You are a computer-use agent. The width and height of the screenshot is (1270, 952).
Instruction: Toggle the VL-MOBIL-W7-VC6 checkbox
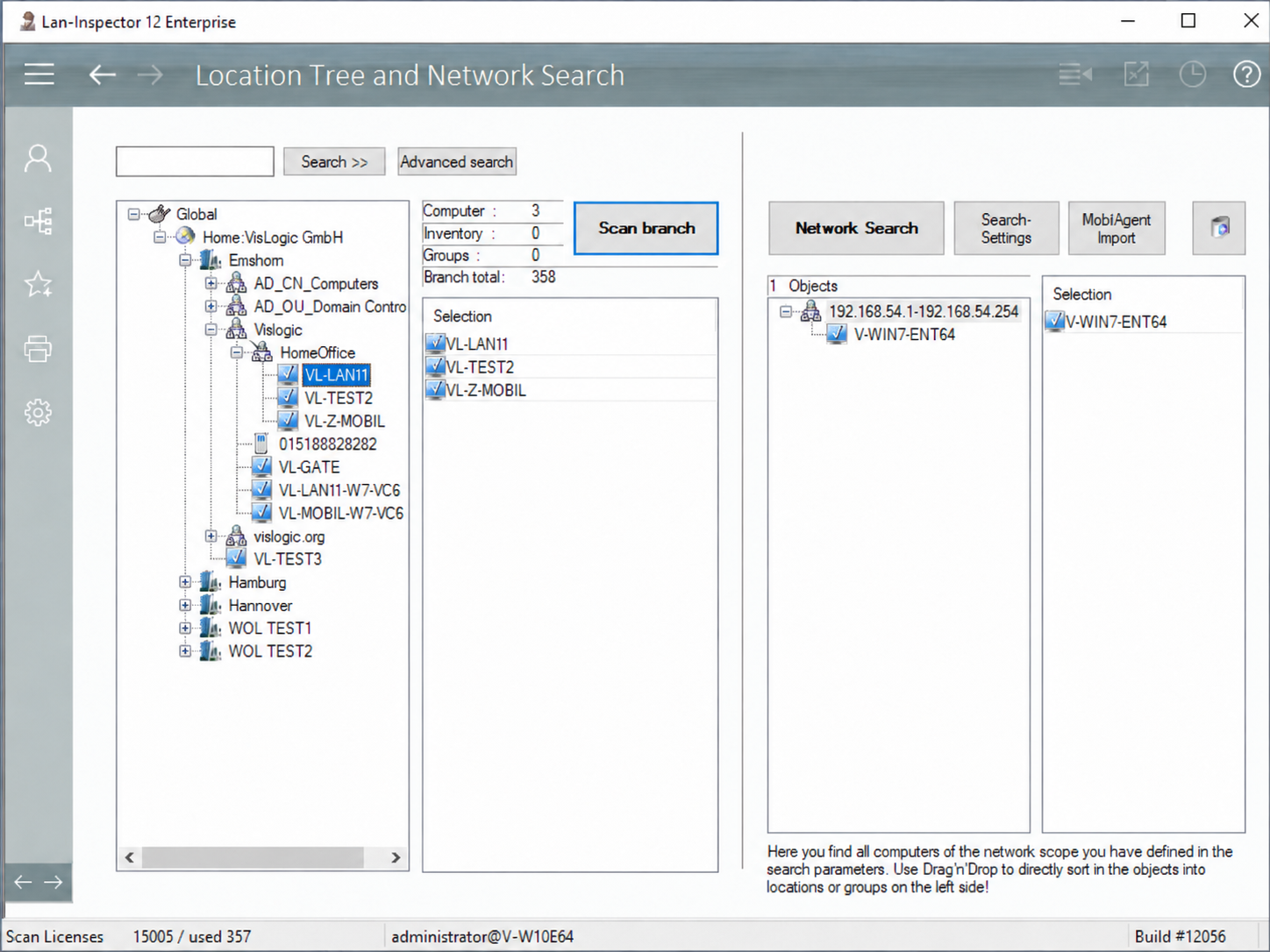click(x=261, y=513)
